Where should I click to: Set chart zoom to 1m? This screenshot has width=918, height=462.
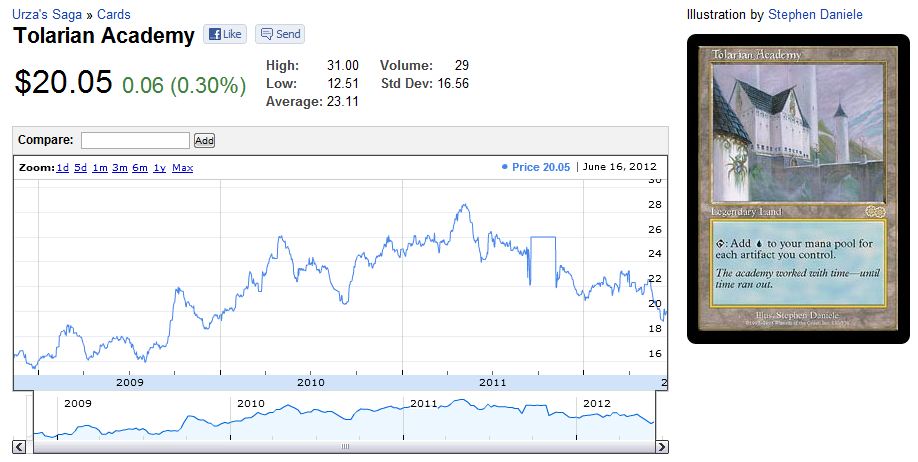100,168
